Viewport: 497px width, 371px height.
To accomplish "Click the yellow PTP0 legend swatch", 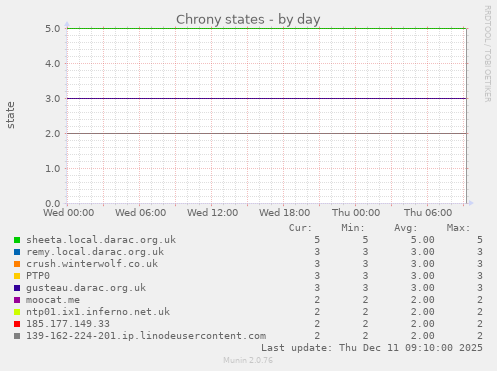I will click(17, 276).
